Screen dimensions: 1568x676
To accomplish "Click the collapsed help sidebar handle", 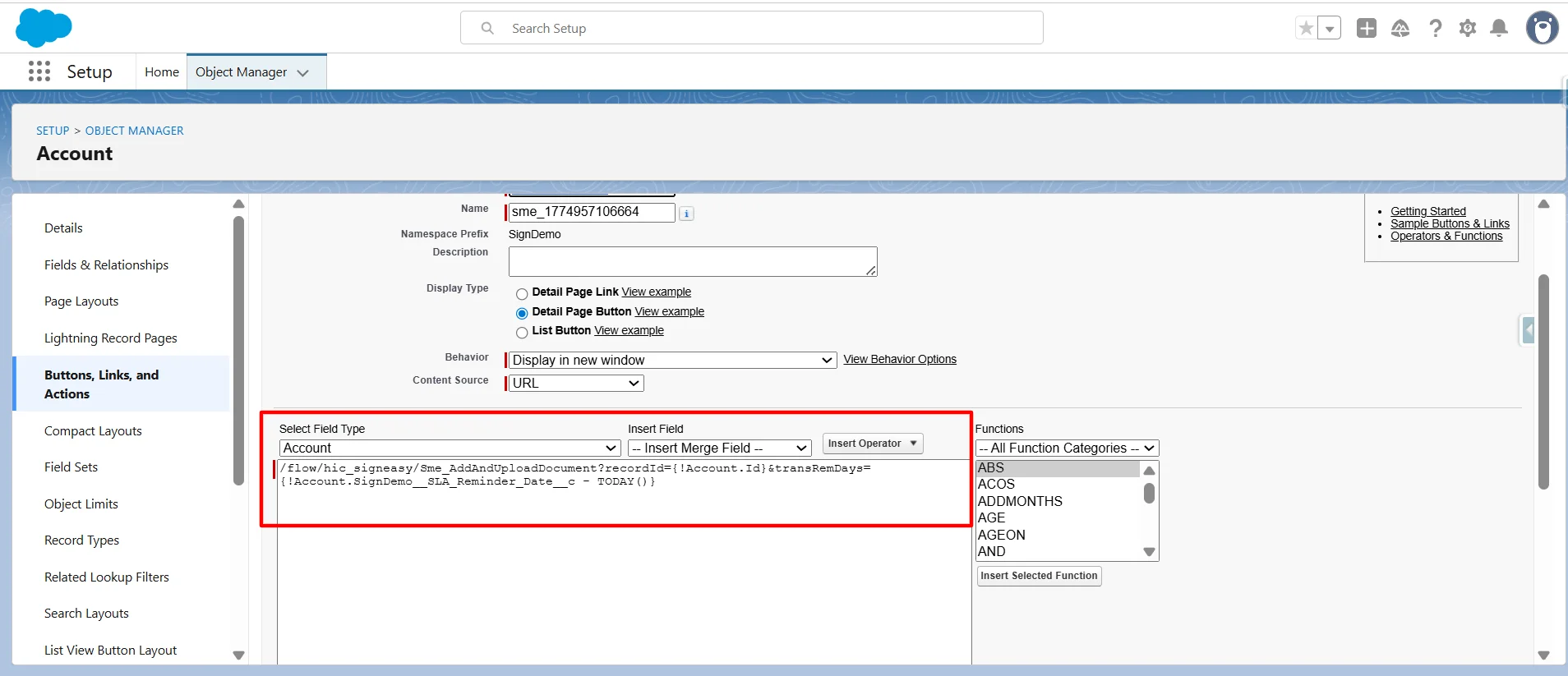I will (x=1527, y=329).
